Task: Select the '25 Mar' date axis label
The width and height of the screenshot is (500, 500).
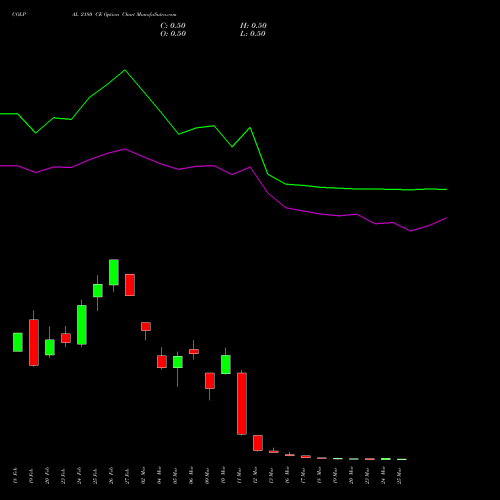Action: point(399,476)
